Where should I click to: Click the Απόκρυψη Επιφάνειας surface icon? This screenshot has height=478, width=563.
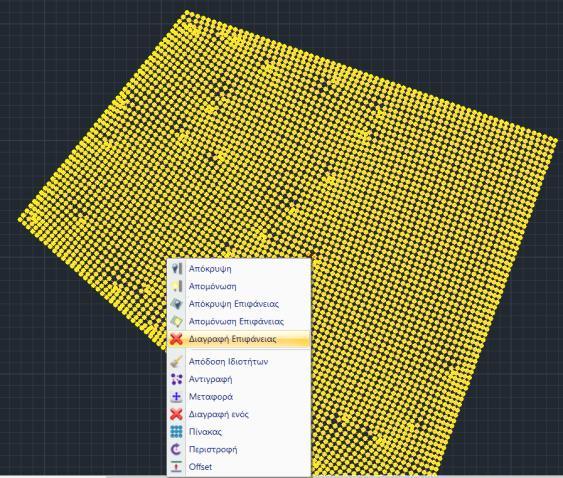pos(176,304)
